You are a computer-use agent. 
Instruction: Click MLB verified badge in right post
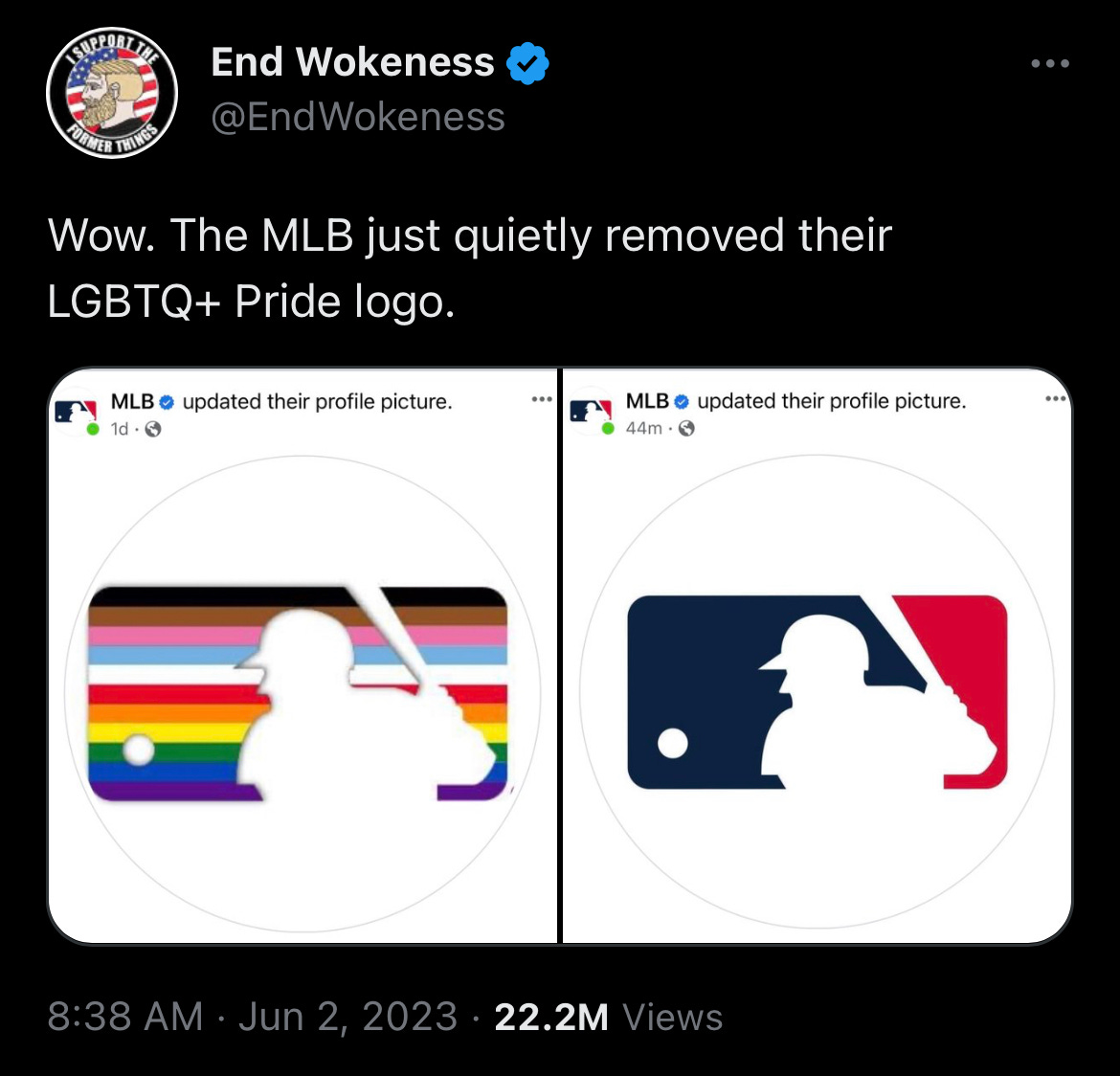682,401
